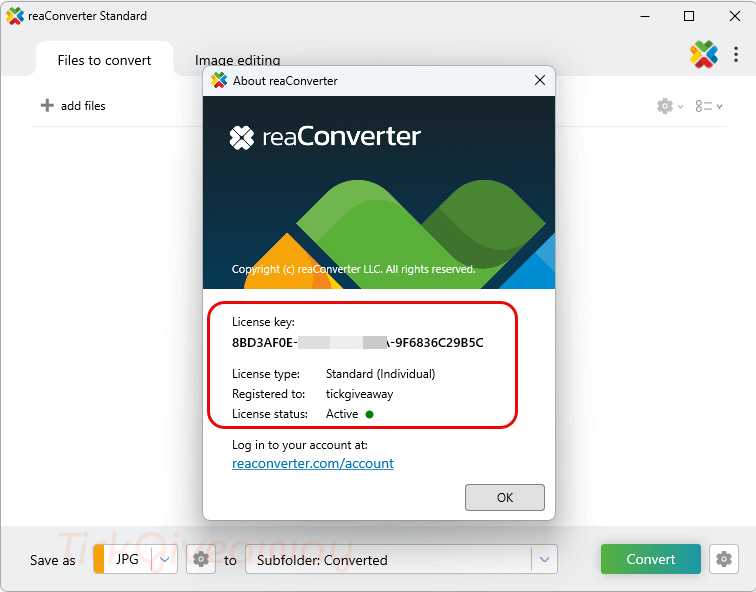Click the plus icon beside add files

[47, 105]
